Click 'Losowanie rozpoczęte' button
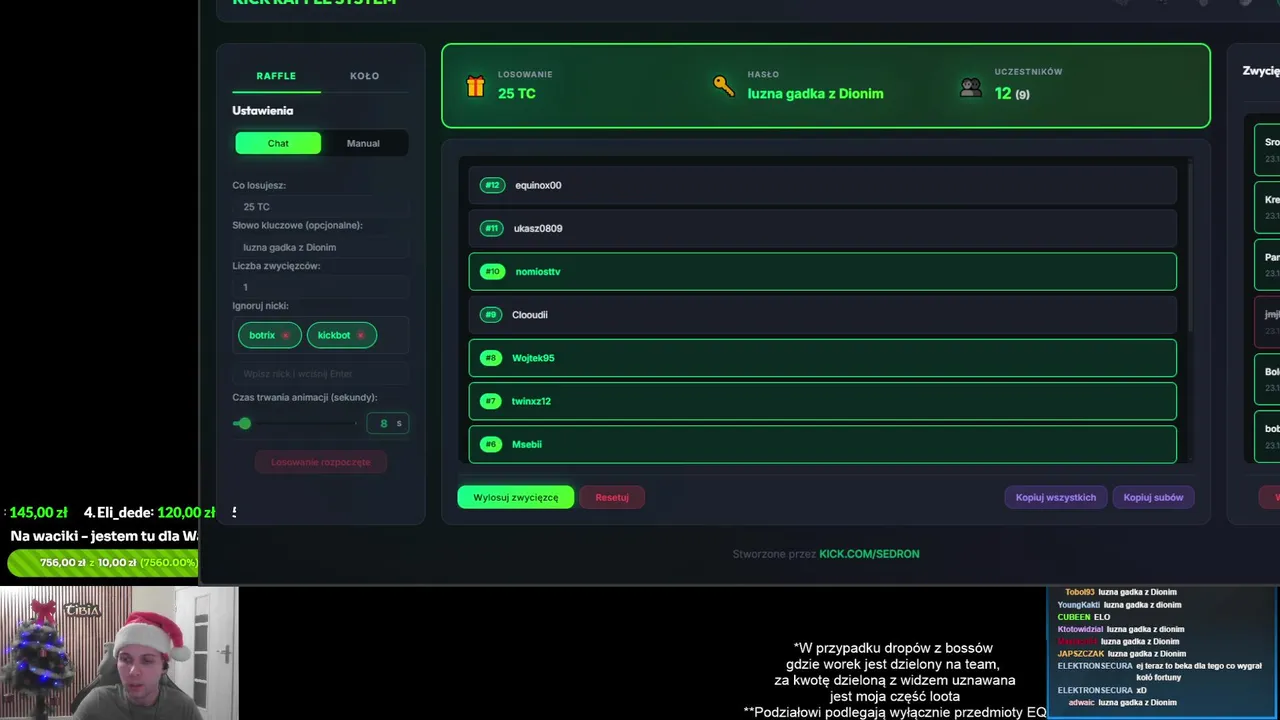The image size is (1280, 720). click(321, 462)
